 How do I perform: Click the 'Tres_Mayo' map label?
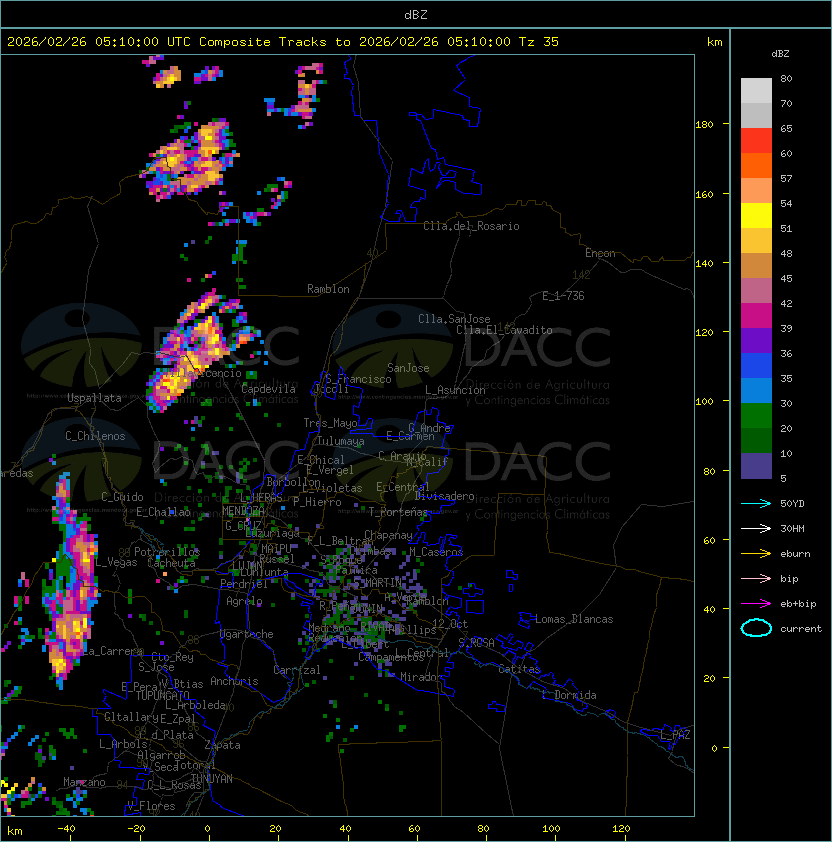(330, 423)
